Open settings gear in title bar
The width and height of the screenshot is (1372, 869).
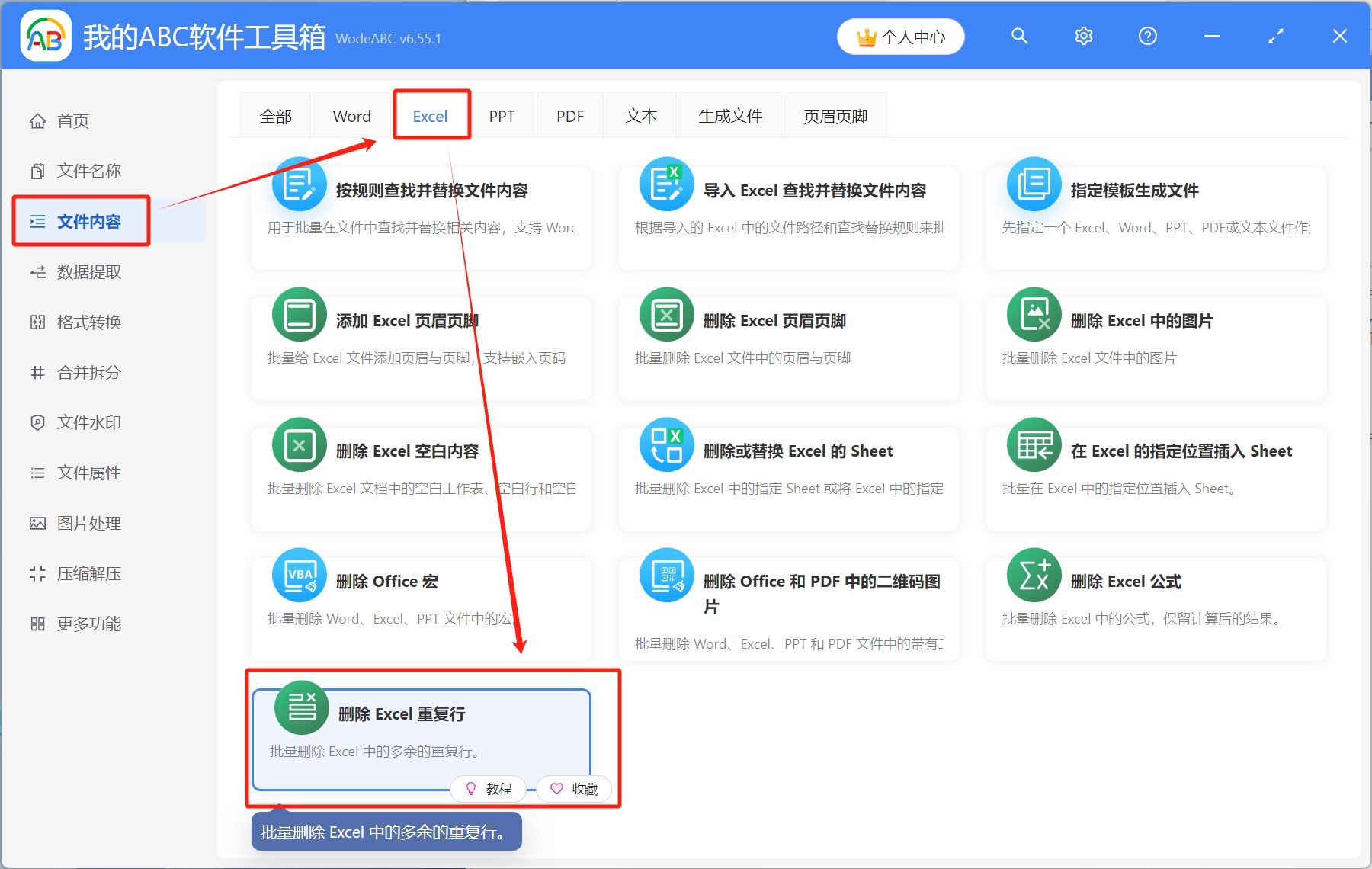click(1083, 36)
